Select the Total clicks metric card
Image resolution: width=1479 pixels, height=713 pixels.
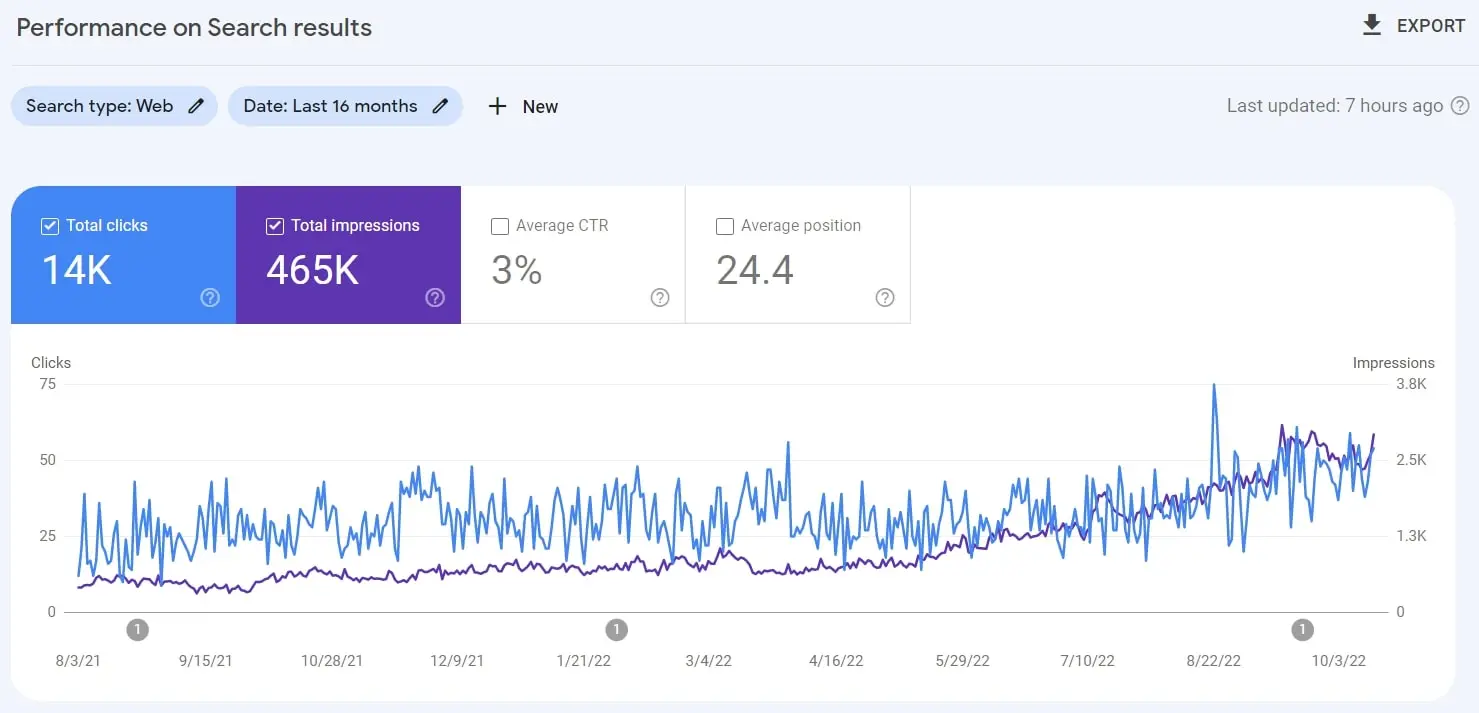point(123,260)
